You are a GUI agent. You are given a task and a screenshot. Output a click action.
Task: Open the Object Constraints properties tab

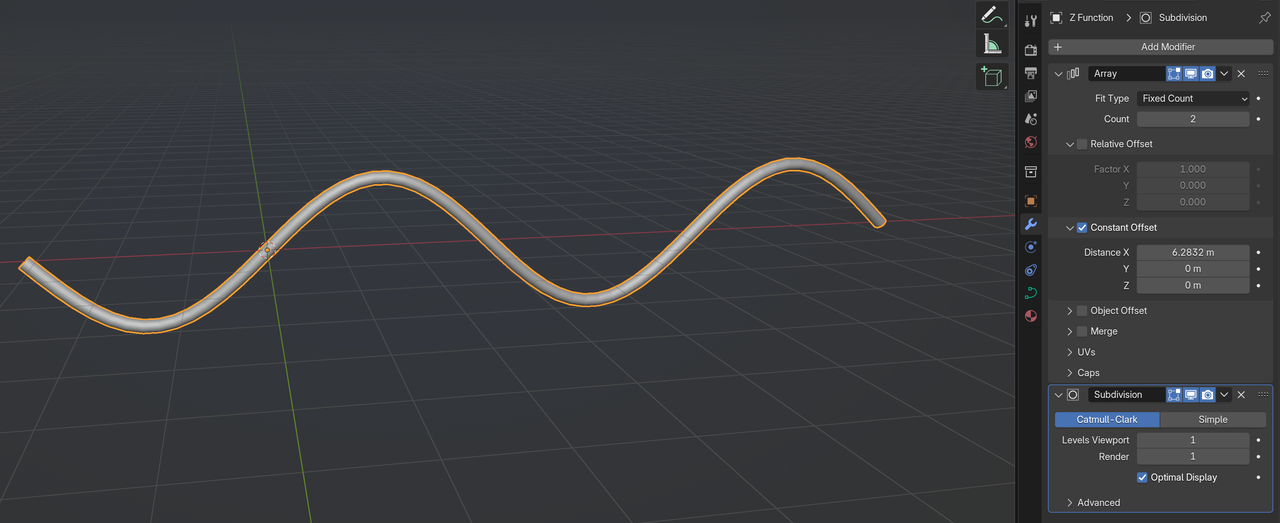pyautogui.click(x=1031, y=270)
